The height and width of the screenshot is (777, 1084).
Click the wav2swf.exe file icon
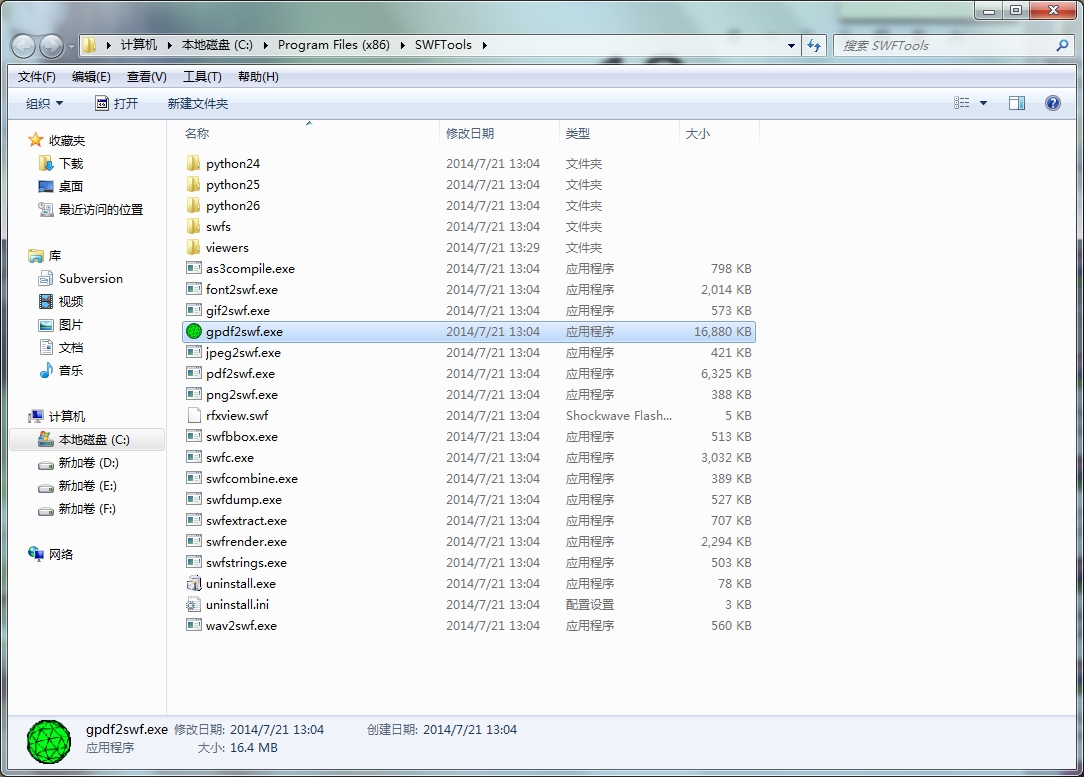194,626
